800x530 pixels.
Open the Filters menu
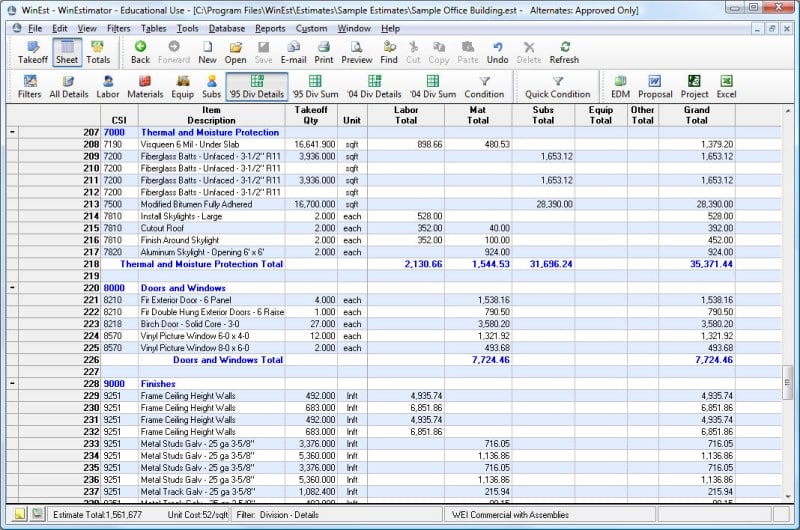[118, 29]
